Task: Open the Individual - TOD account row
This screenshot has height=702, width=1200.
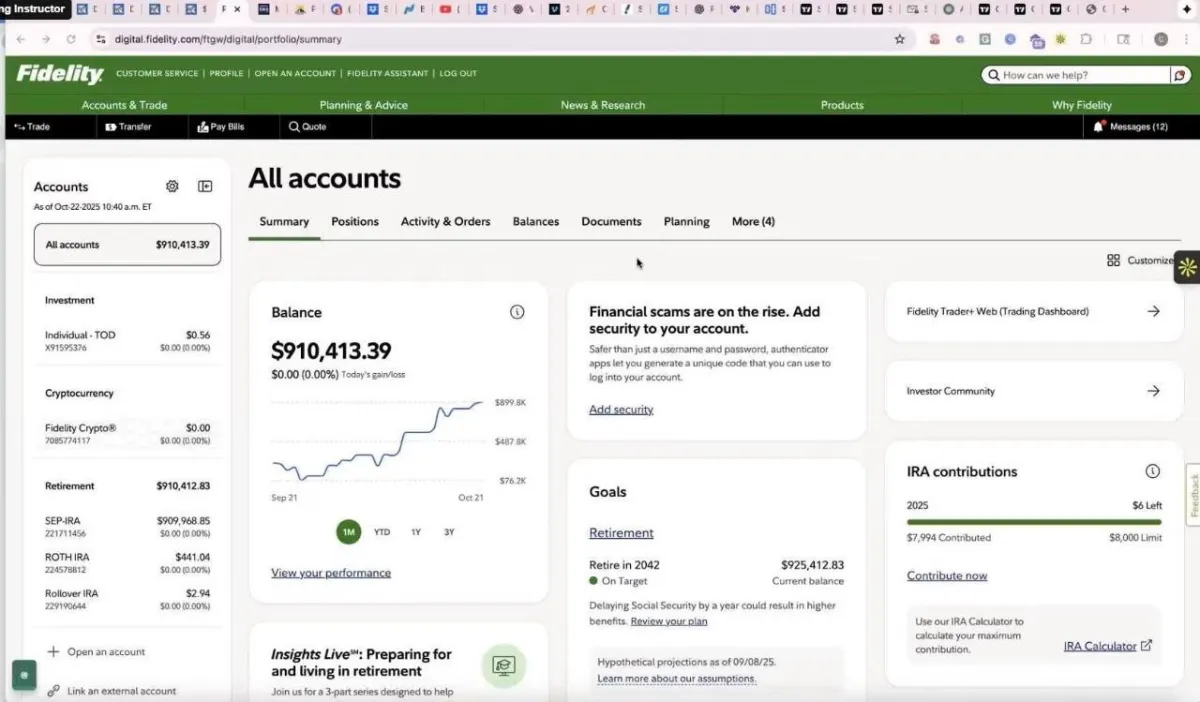Action: pyautogui.click(x=127, y=341)
